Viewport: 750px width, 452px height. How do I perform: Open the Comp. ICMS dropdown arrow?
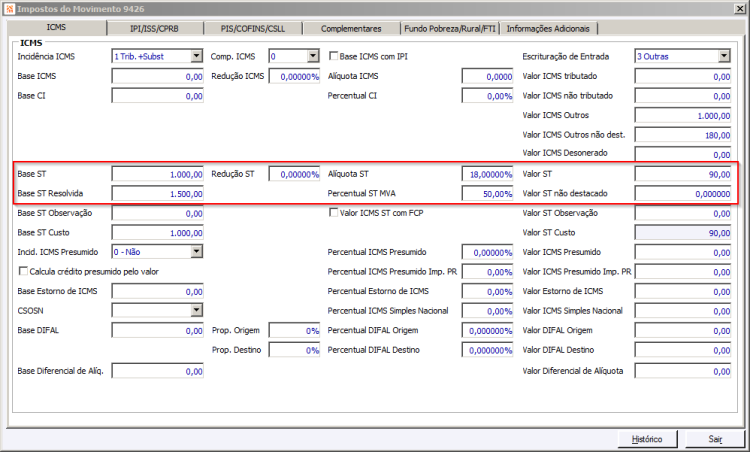(313, 56)
